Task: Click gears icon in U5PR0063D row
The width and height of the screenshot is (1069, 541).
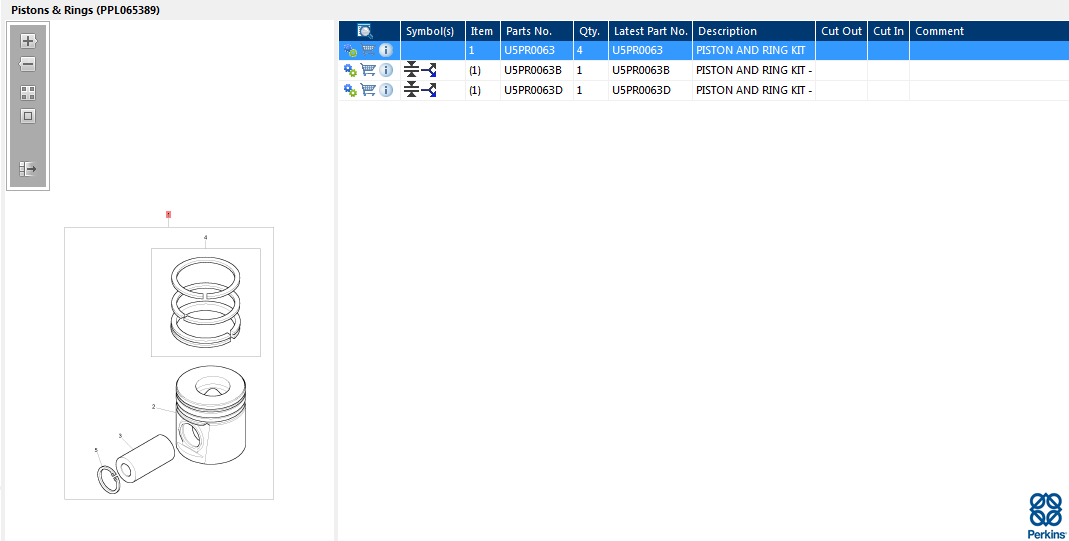Action: [x=350, y=90]
